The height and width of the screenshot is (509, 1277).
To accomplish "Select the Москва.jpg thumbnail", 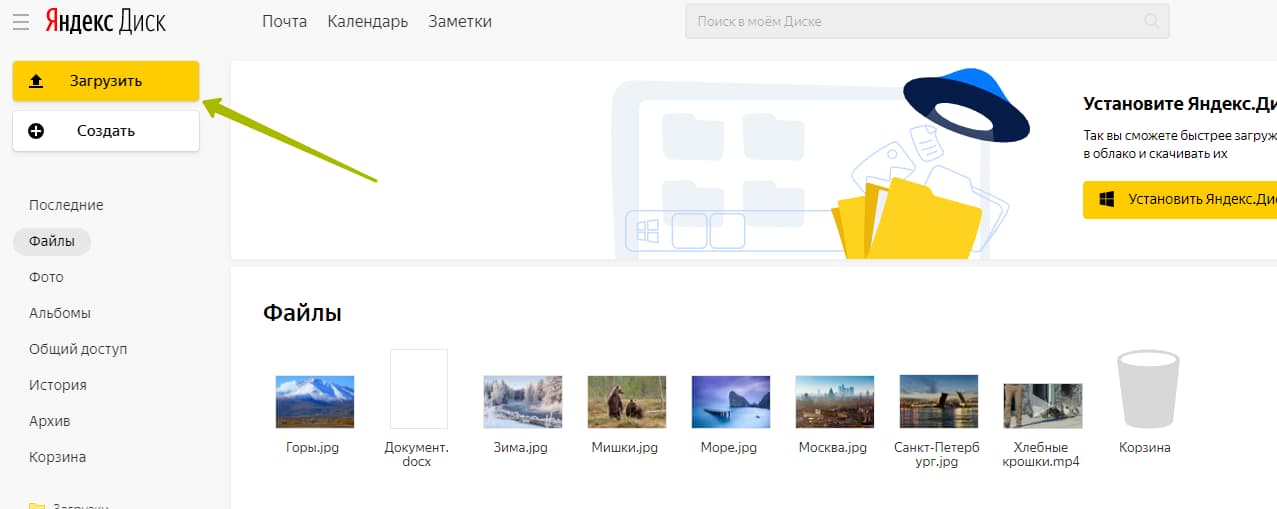I will (x=834, y=402).
